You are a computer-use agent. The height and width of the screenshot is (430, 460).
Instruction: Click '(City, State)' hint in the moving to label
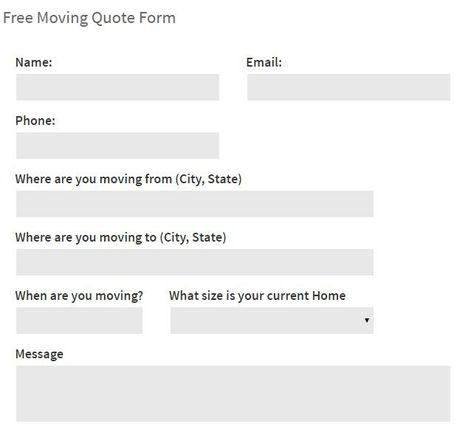click(x=193, y=237)
